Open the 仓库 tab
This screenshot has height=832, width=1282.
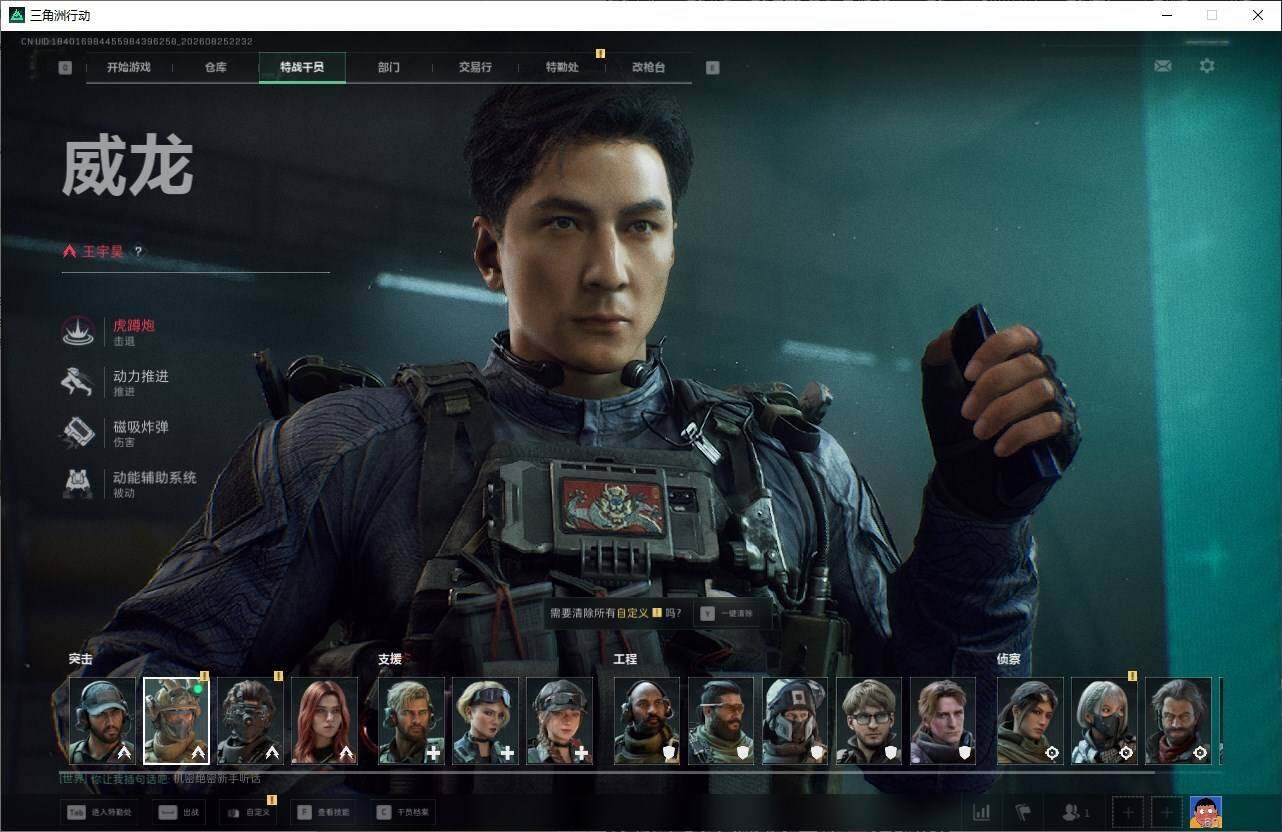point(215,68)
